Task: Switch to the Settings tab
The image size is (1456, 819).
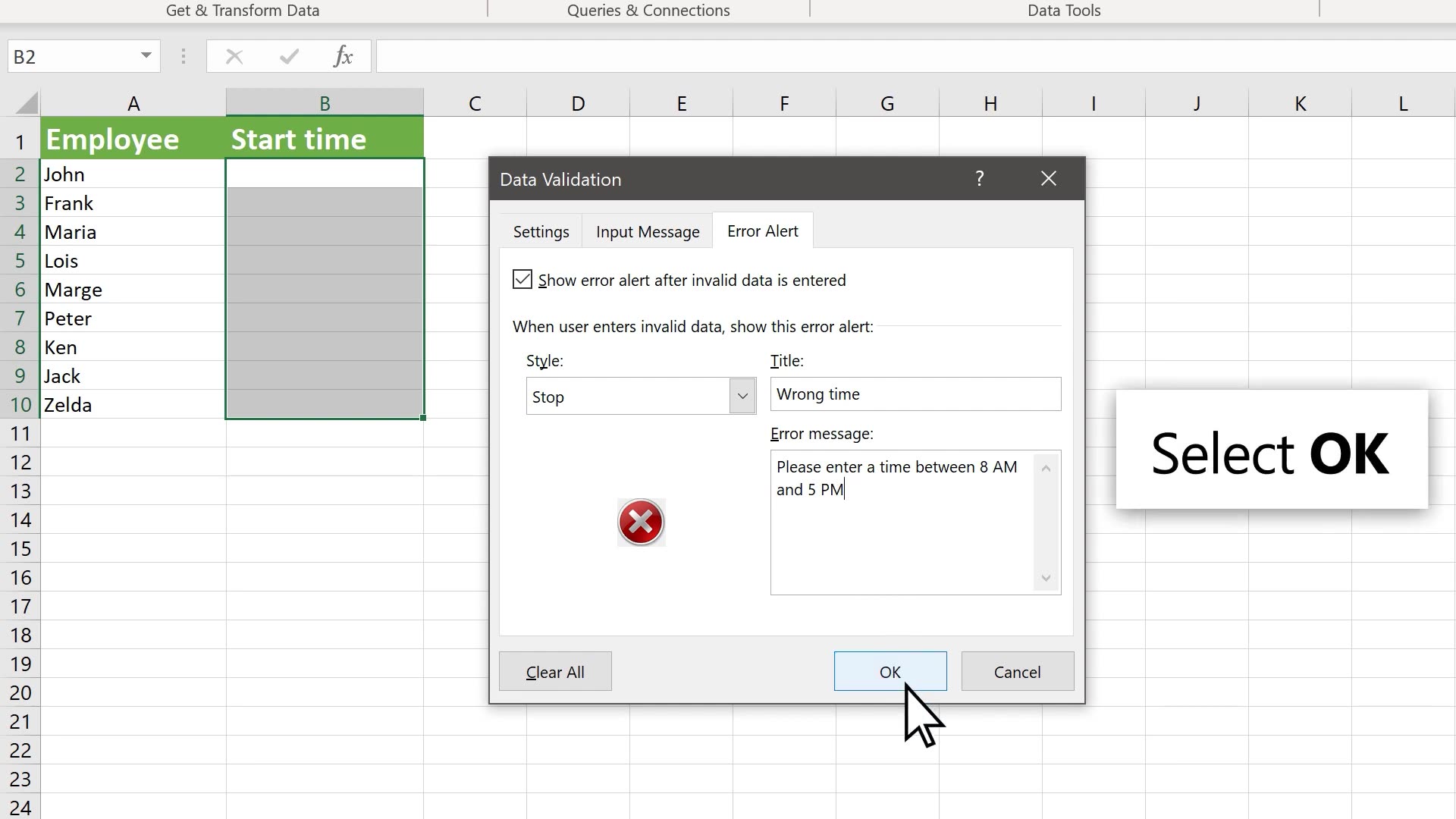Action: point(541,231)
